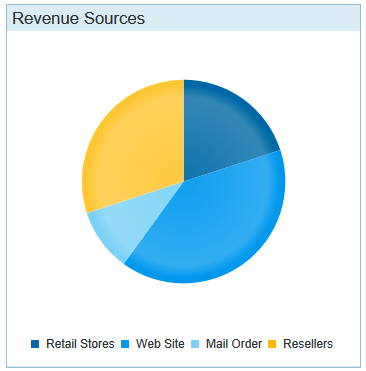Click the edge between Resellers and Retail Stores slices
This screenshot has height=371, width=366.
click(x=184, y=131)
